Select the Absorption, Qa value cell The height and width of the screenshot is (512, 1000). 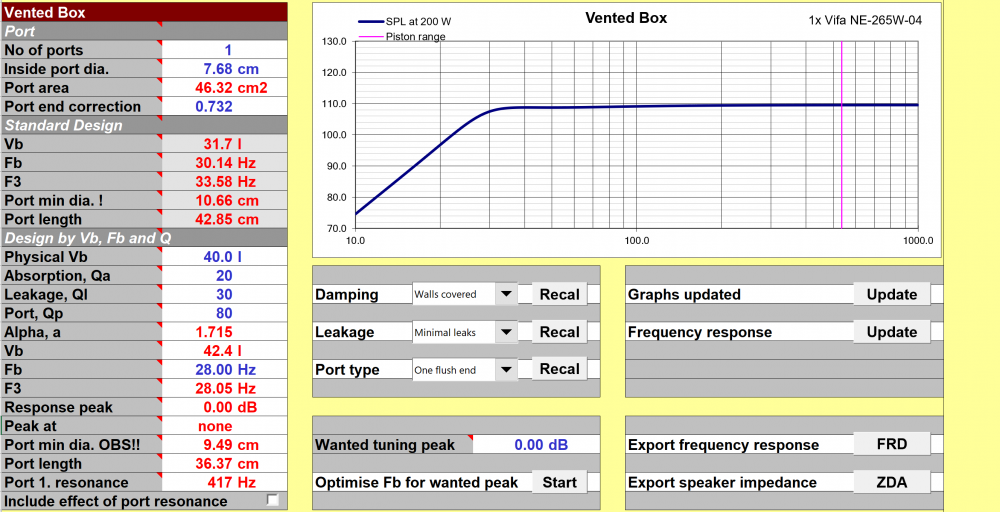tap(227, 276)
